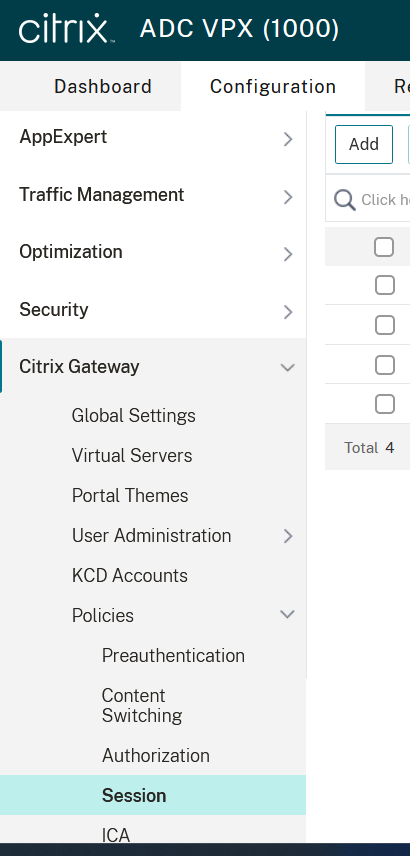Image resolution: width=410 pixels, height=856 pixels.
Task: Expand AppExpert chevron arrow
Action: 288,140
